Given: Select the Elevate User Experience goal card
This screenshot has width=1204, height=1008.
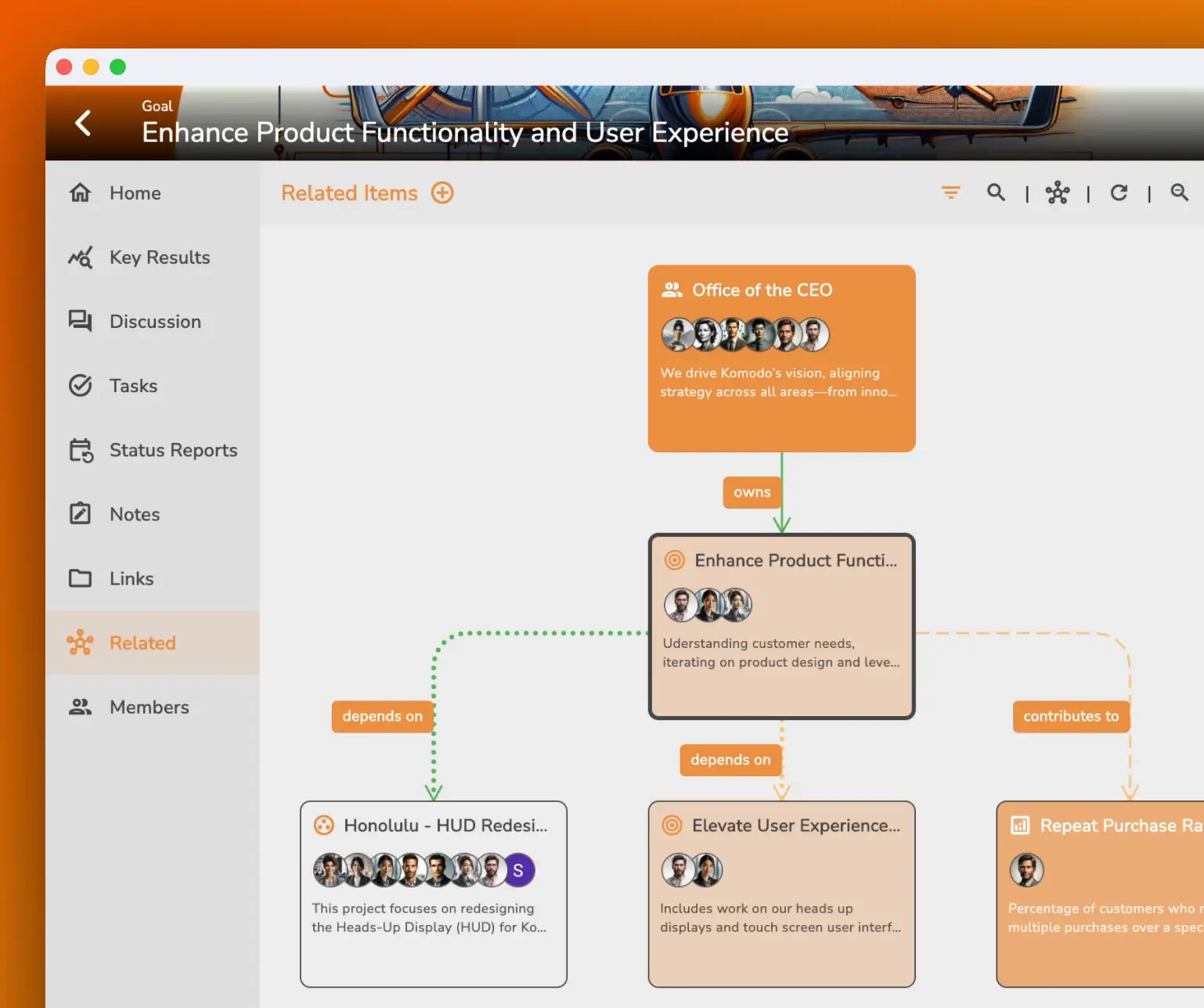Looking at the screenshot, I should (x=781, y=894).
